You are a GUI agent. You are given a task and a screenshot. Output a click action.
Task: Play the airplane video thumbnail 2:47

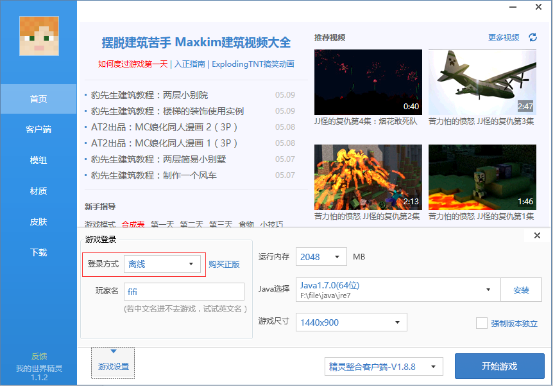(482, 82)
